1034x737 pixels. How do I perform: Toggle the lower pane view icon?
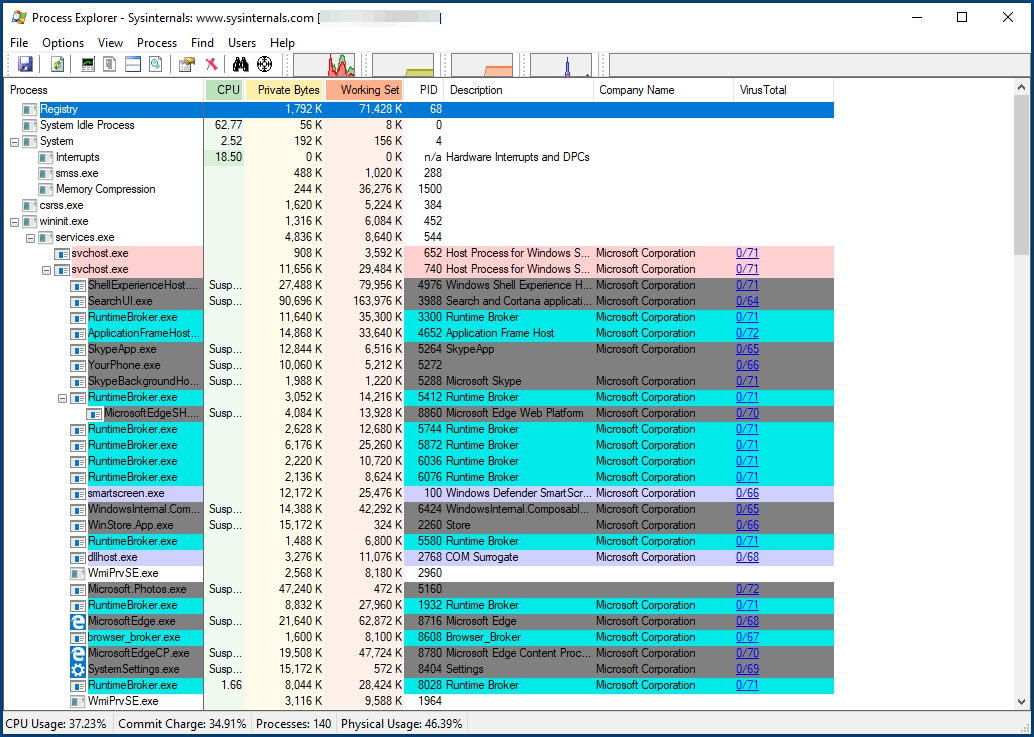[133, 64]
